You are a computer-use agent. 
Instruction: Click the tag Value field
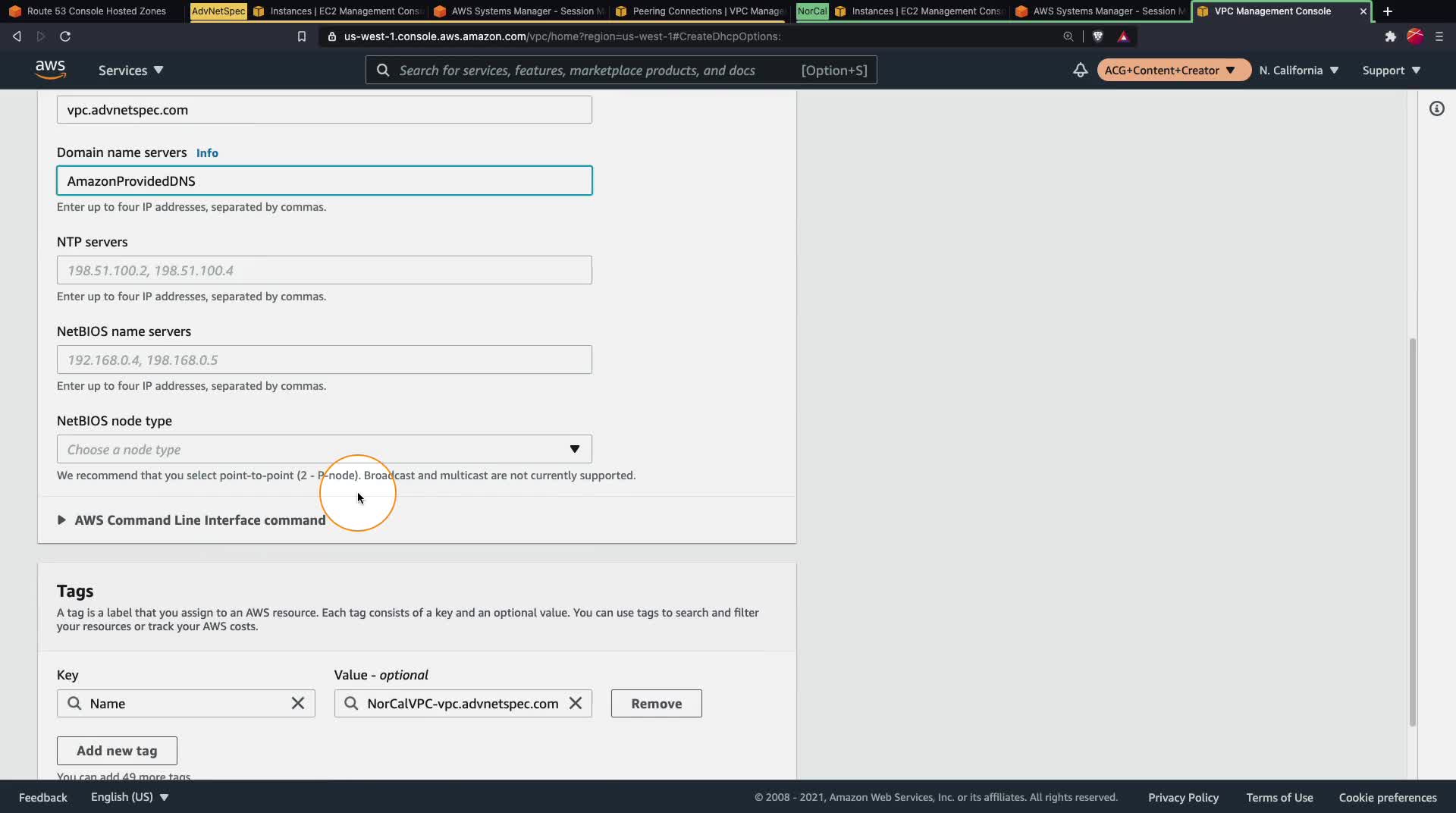pyautogui.click(x=463, y=704)
